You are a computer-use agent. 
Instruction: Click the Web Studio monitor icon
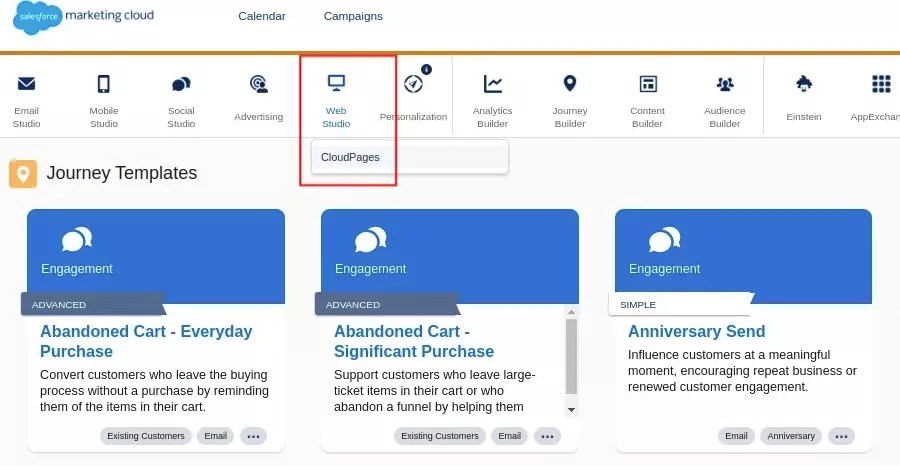coord(336,83)
